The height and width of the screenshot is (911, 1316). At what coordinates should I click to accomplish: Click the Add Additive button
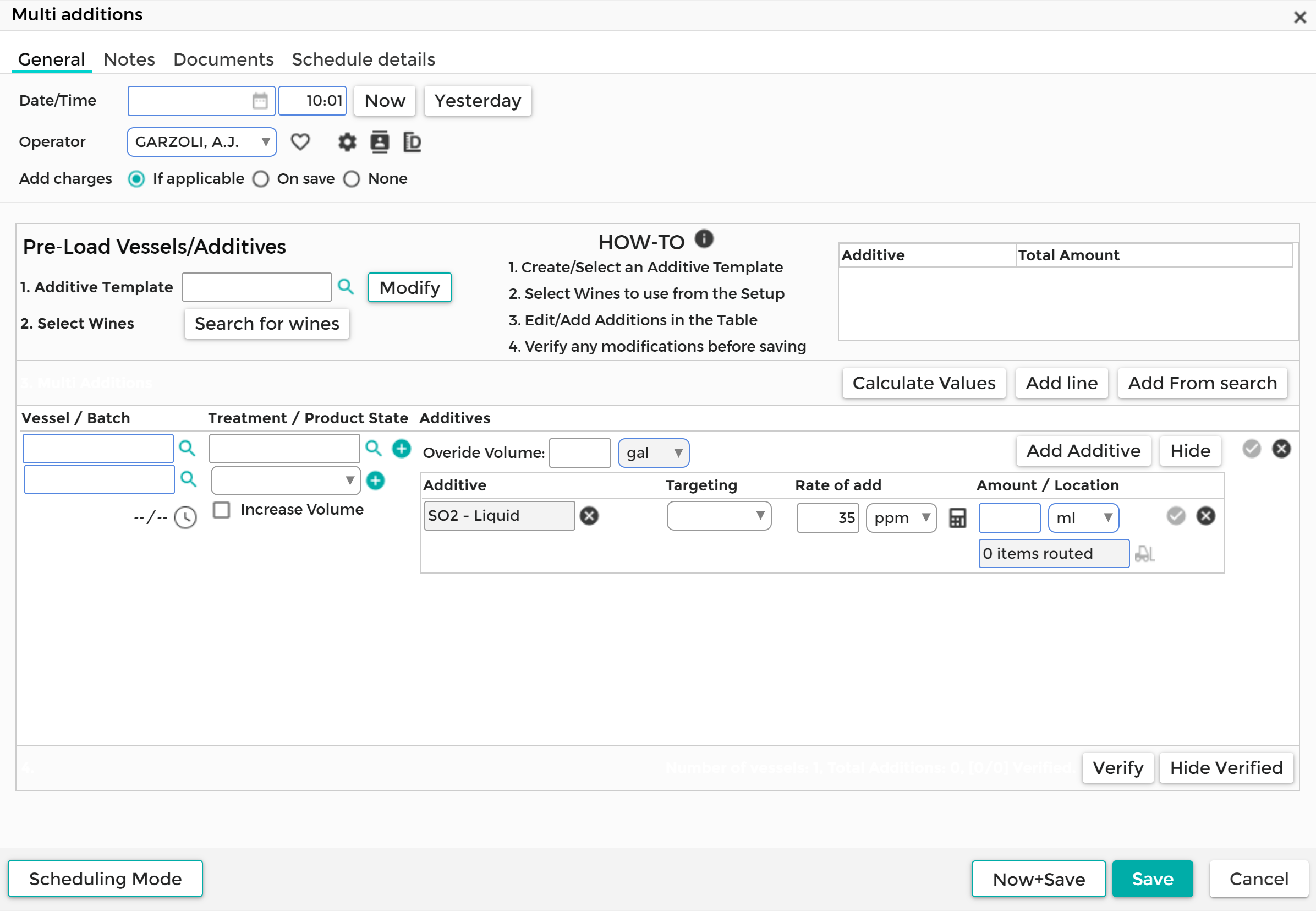(1083, 451)
